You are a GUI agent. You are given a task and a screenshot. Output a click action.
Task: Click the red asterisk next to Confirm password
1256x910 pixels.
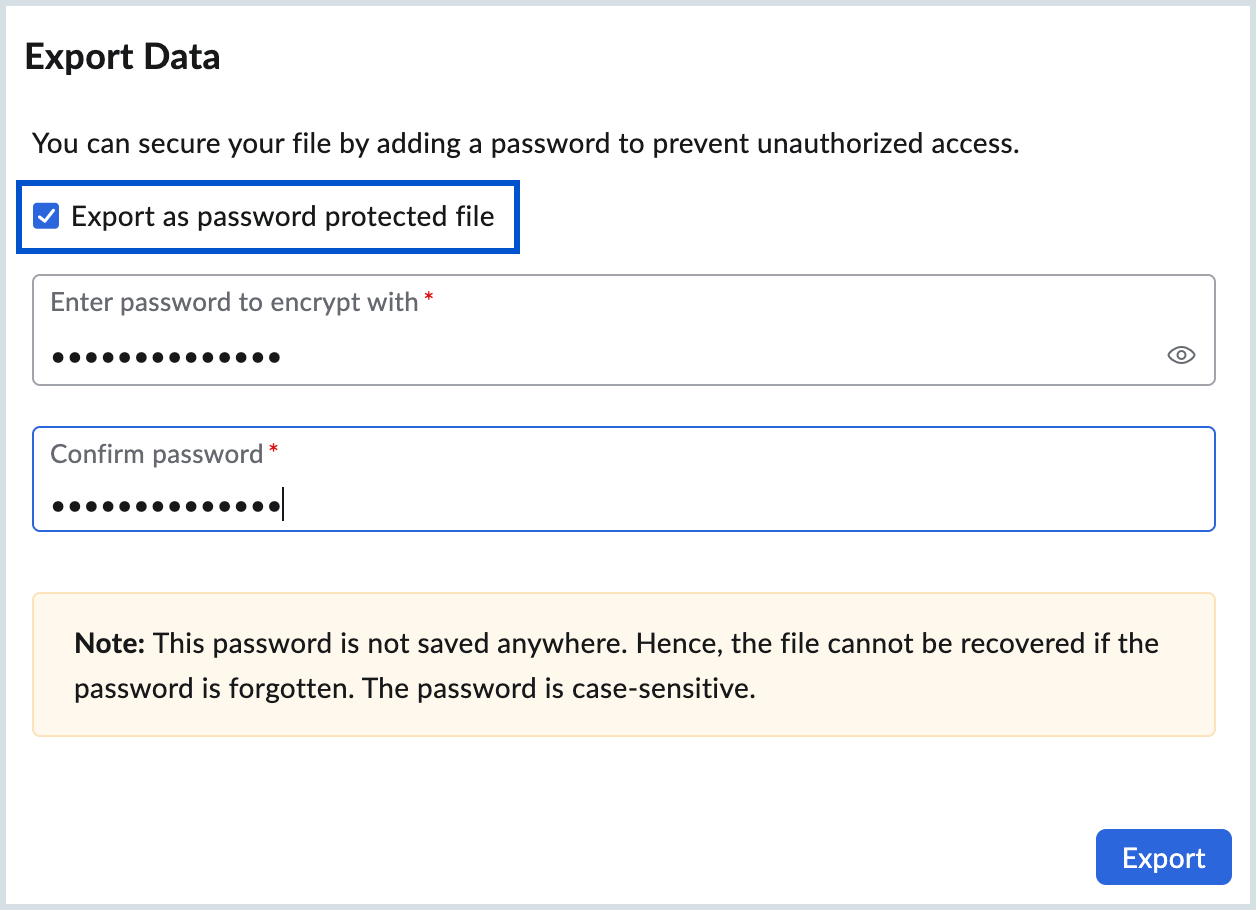(x=274, y=453)
